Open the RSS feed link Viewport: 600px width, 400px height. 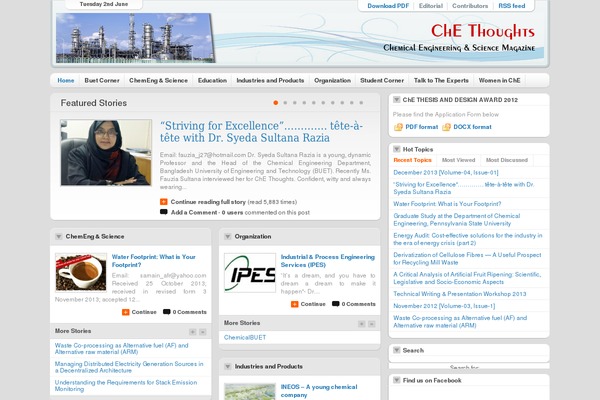[512, 6]
